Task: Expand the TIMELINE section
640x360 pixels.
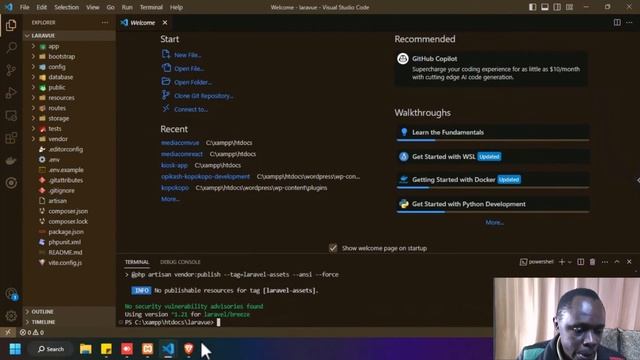Action: point(69,322)
